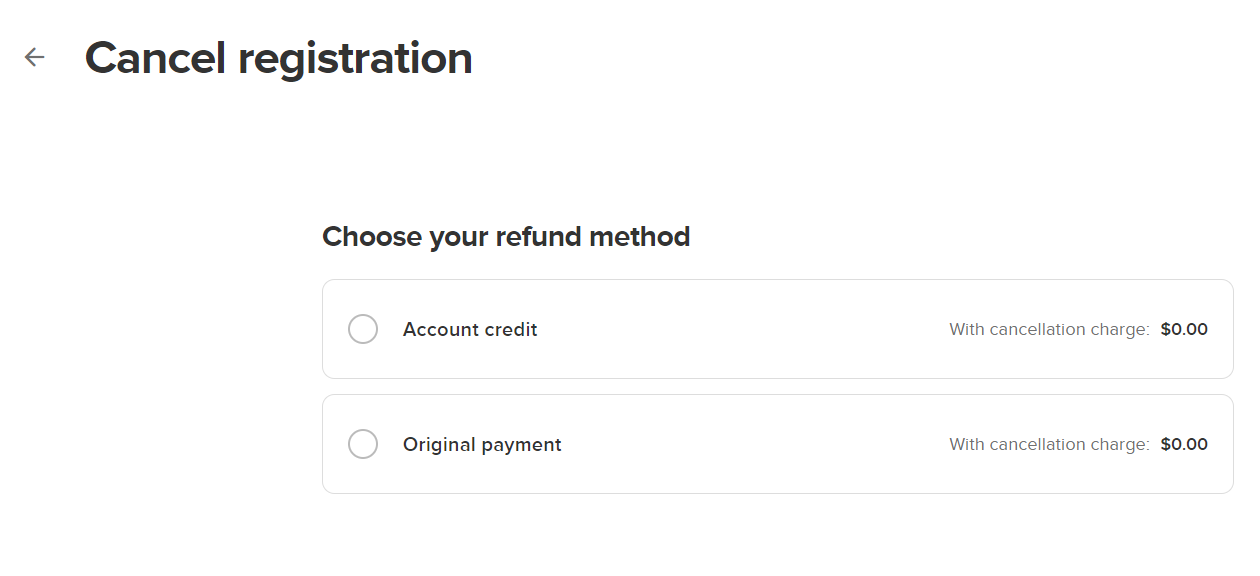Click the Cancel registration page title
The image size is (1260, 576).
(279, 58)
